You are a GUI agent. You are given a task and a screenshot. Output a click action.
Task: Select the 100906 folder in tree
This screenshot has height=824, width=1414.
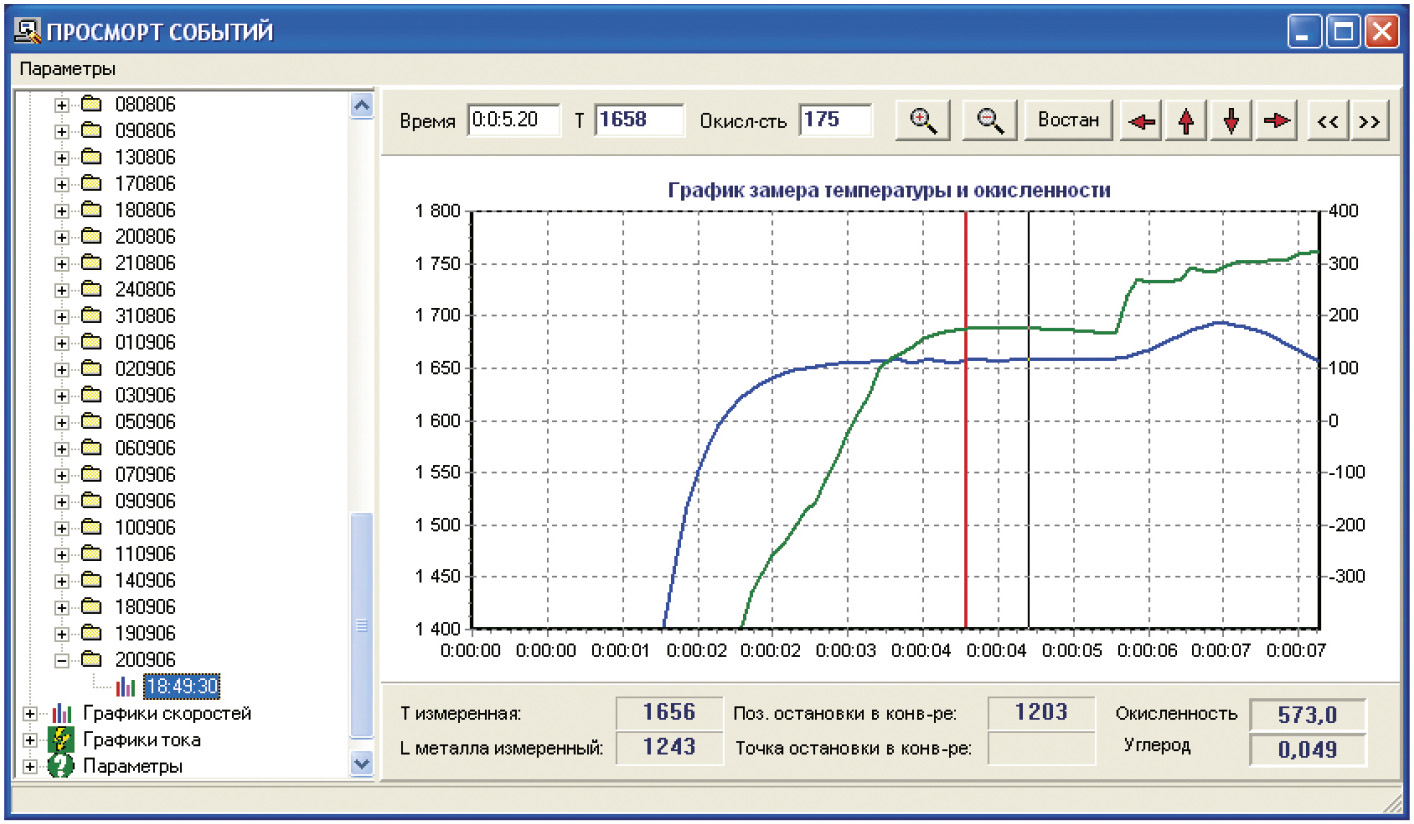click(x=145, y=528)
